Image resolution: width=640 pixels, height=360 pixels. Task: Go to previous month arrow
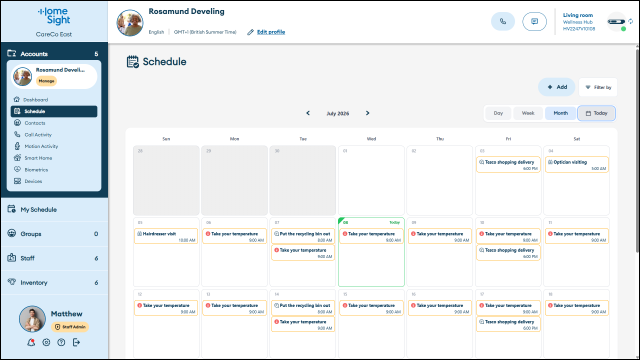click(308, 113)
